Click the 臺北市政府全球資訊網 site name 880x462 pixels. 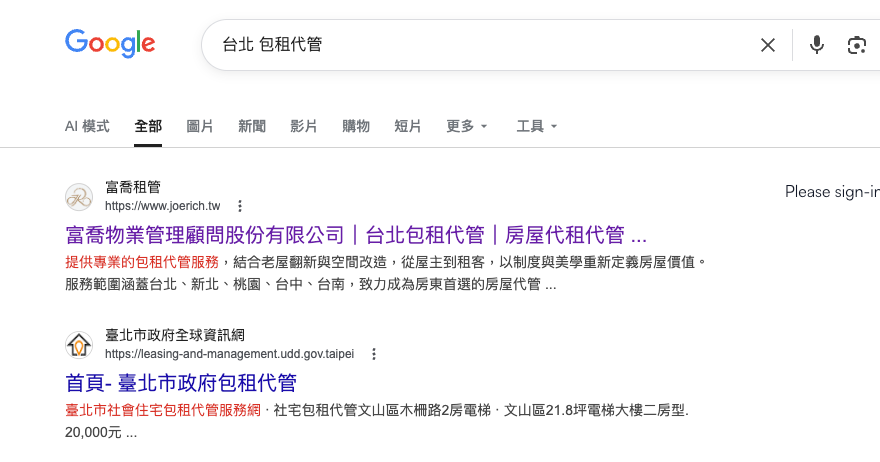tap(175, 335)
